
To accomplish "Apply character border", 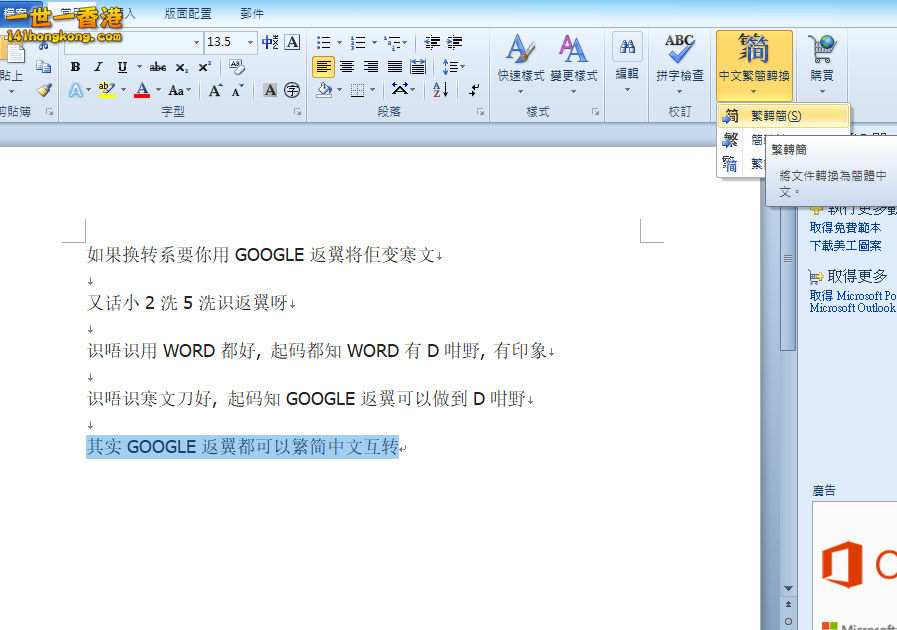I will [x=292, y=42].
